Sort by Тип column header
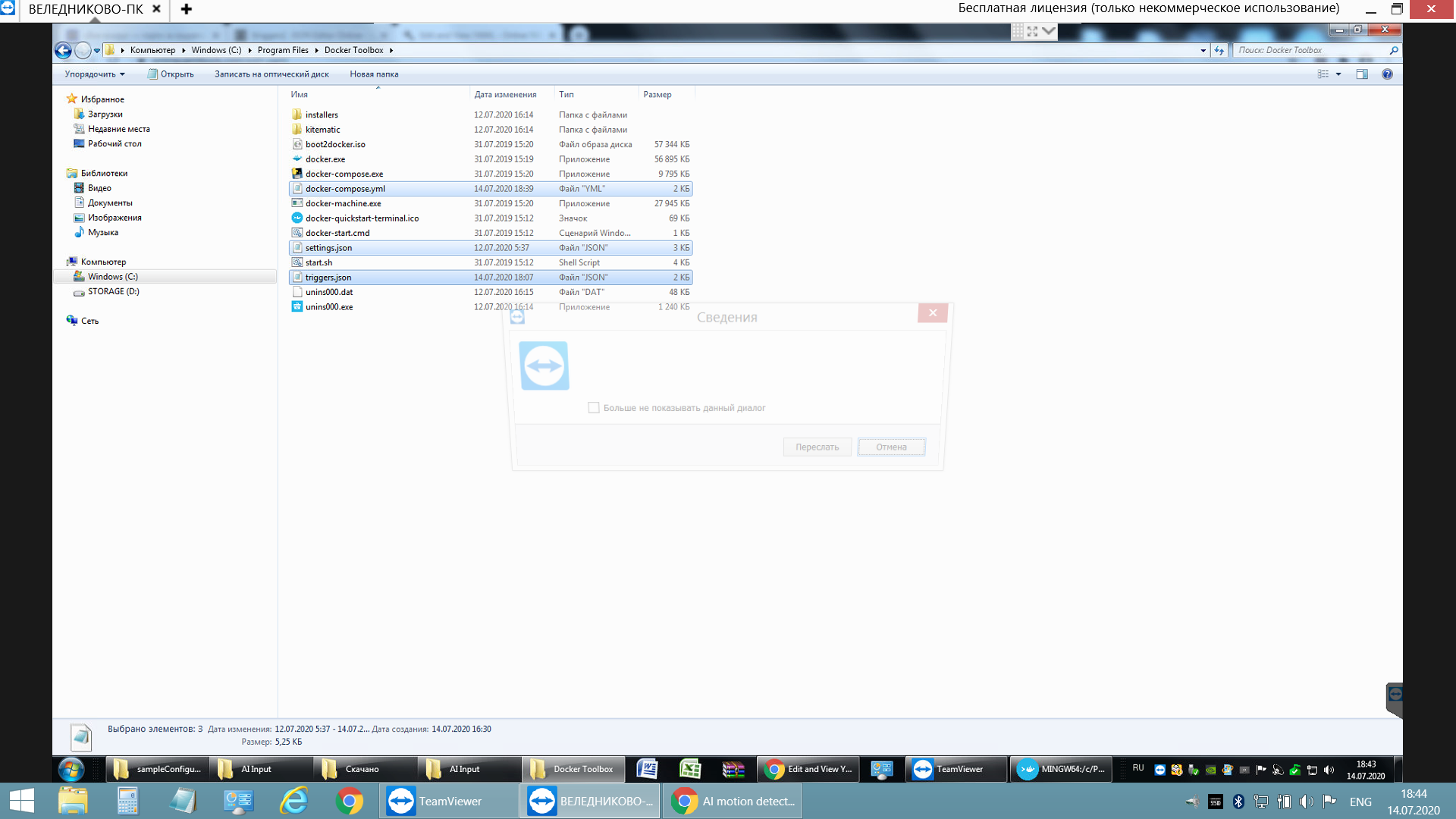Image resolution: width=1456 pixels, height=819 pixels. pos(596,95)
